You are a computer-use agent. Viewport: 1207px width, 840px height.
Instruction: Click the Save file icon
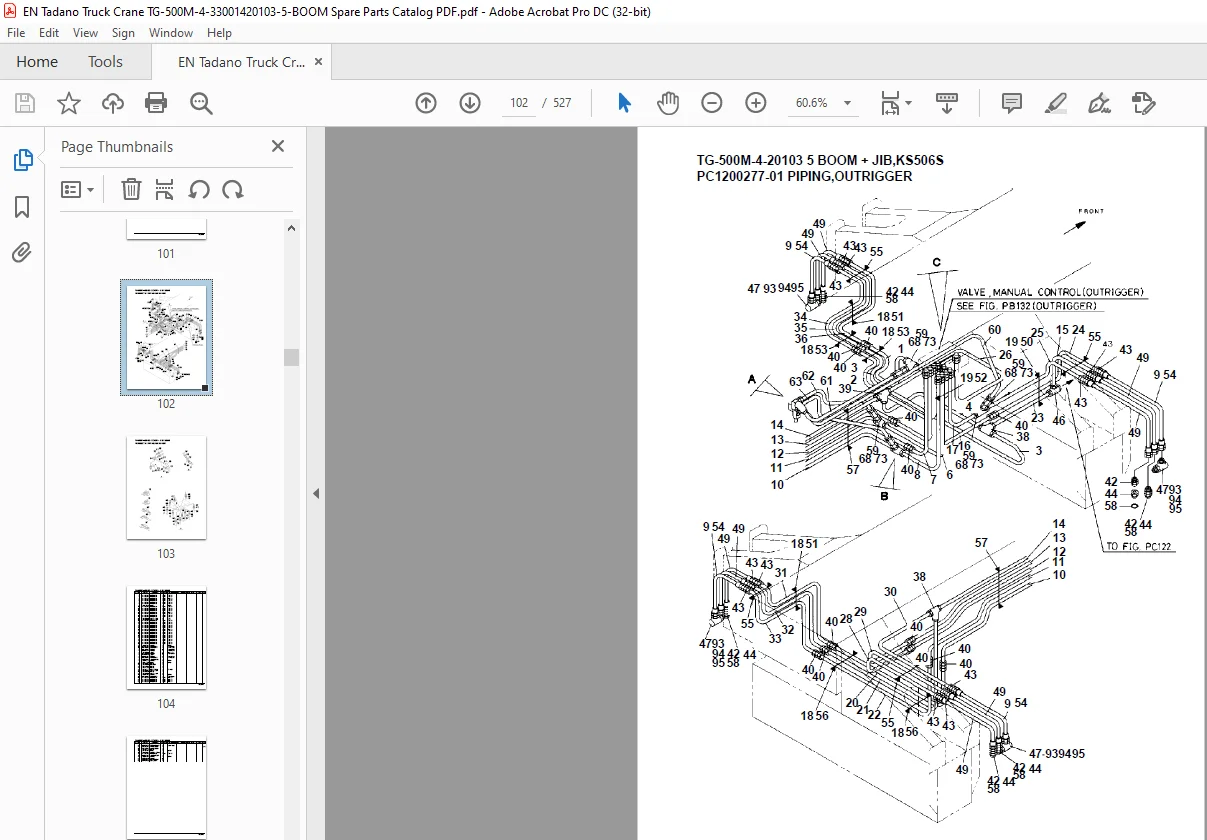(25, 103)
